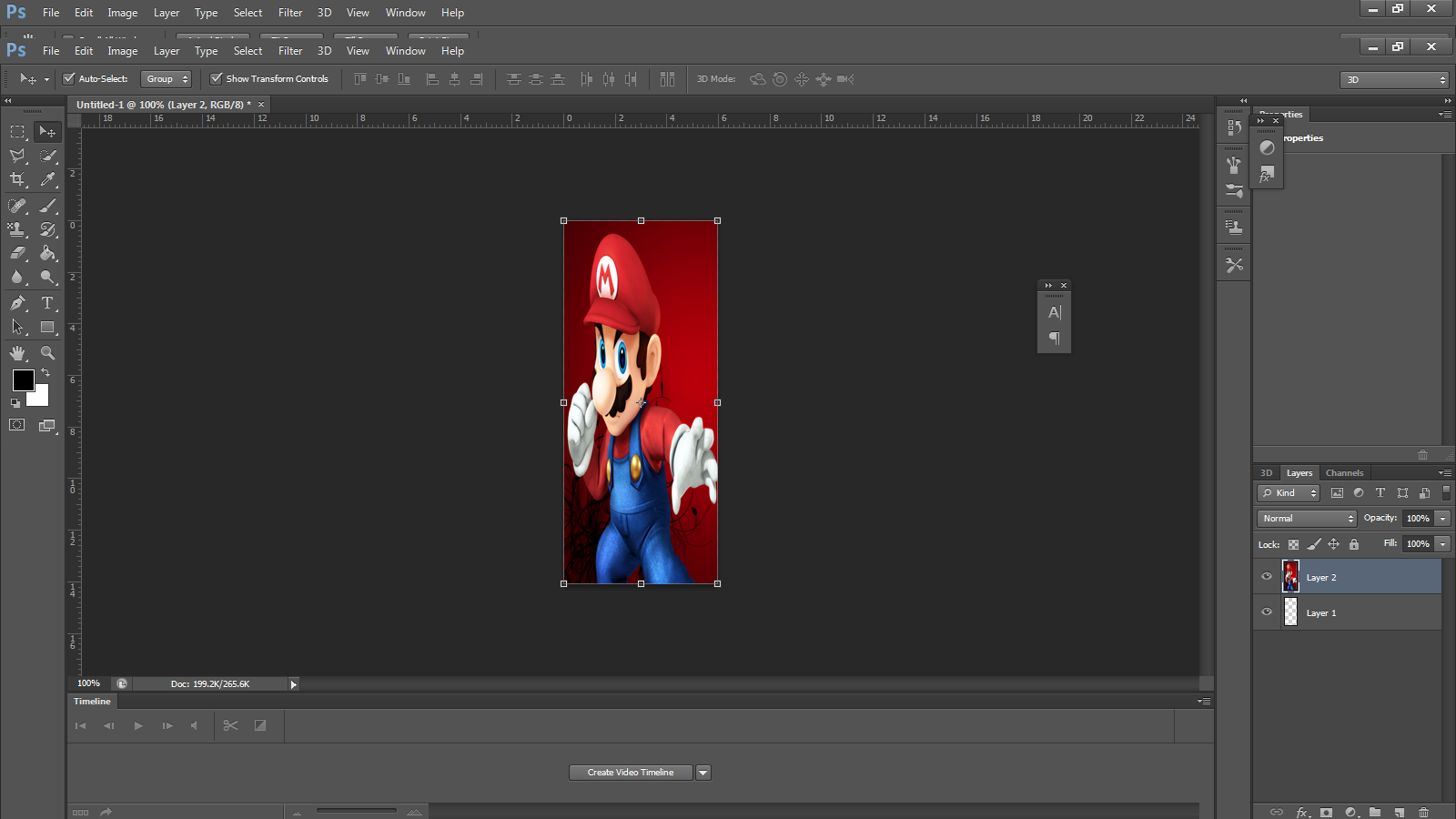Image resolution: width=1456 pixels, height=819 pixels.
Task: Select the Paint Bucket tool
Action: (x=47, y=253)
